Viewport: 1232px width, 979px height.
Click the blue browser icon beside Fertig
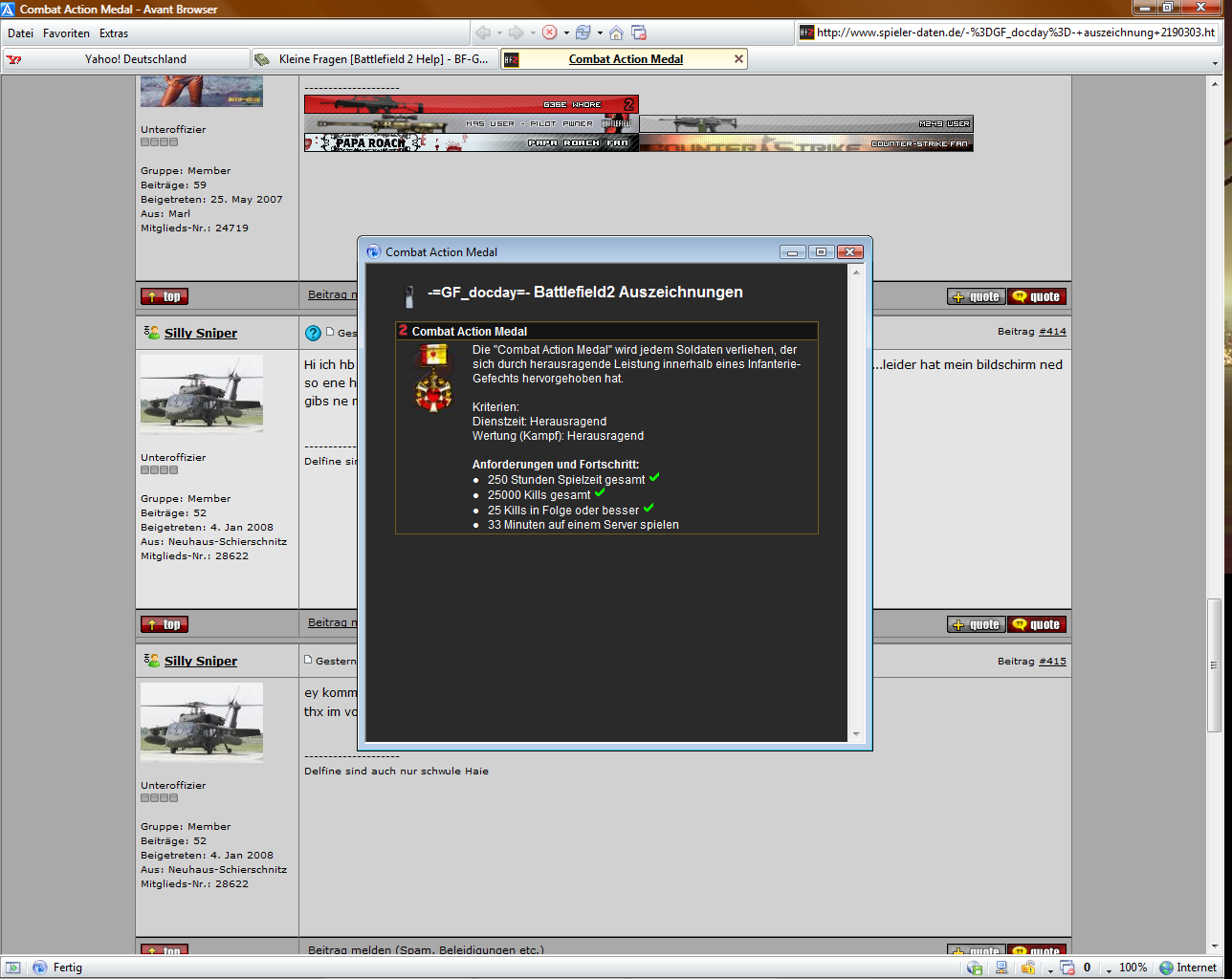pyautogui.click(x=39, y=968)
